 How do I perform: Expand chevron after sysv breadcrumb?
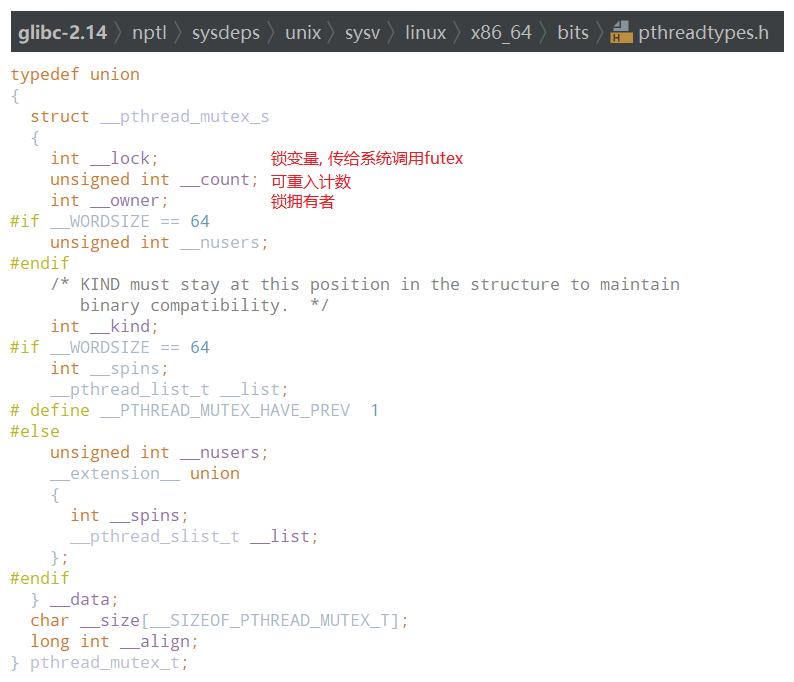point(391,32)
